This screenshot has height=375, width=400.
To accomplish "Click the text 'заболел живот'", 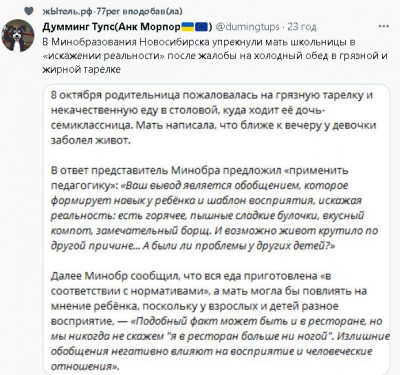I will pos(90,140).
